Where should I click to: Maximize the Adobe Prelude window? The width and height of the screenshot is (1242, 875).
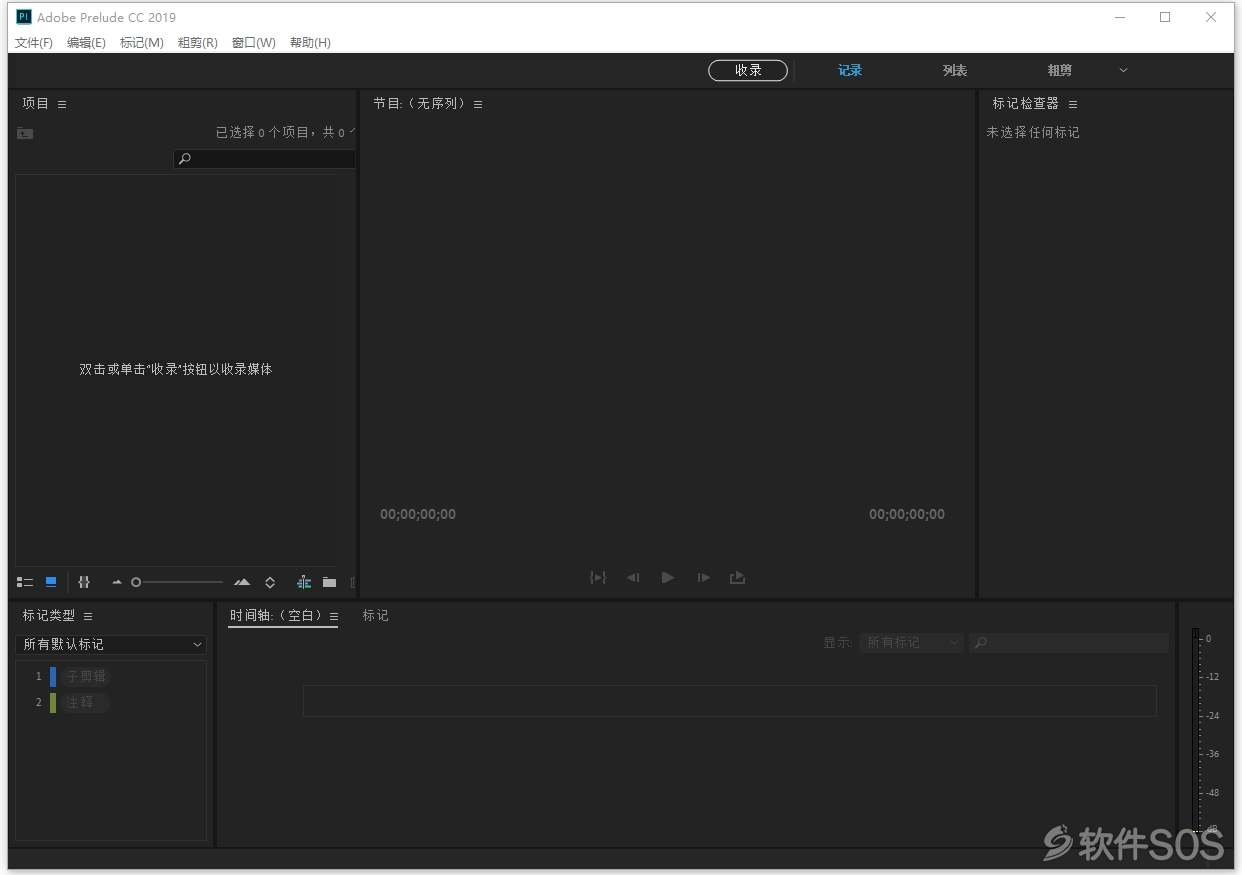1165,17
